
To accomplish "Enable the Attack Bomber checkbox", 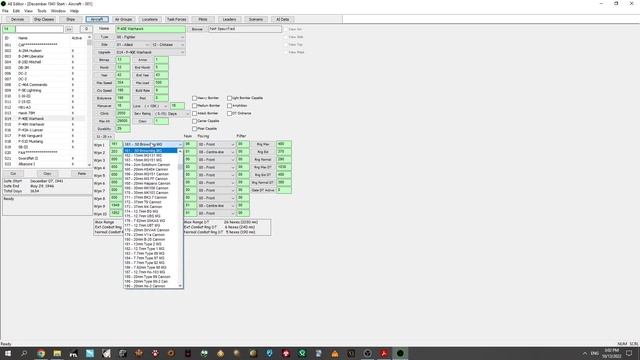I will coord(195,113).
